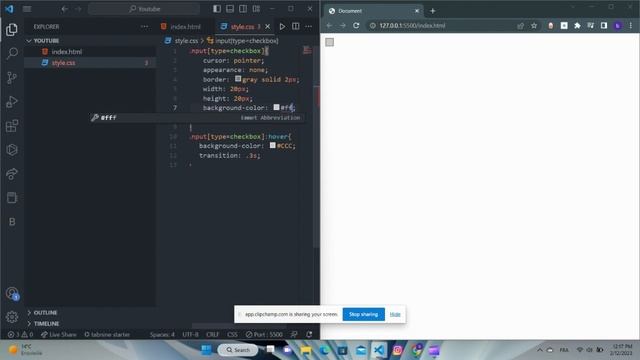Click Port : 5500 Live Server status
The width and height of the screenshot is (640, 360).
pyautogui.click(x=264, y=335)
